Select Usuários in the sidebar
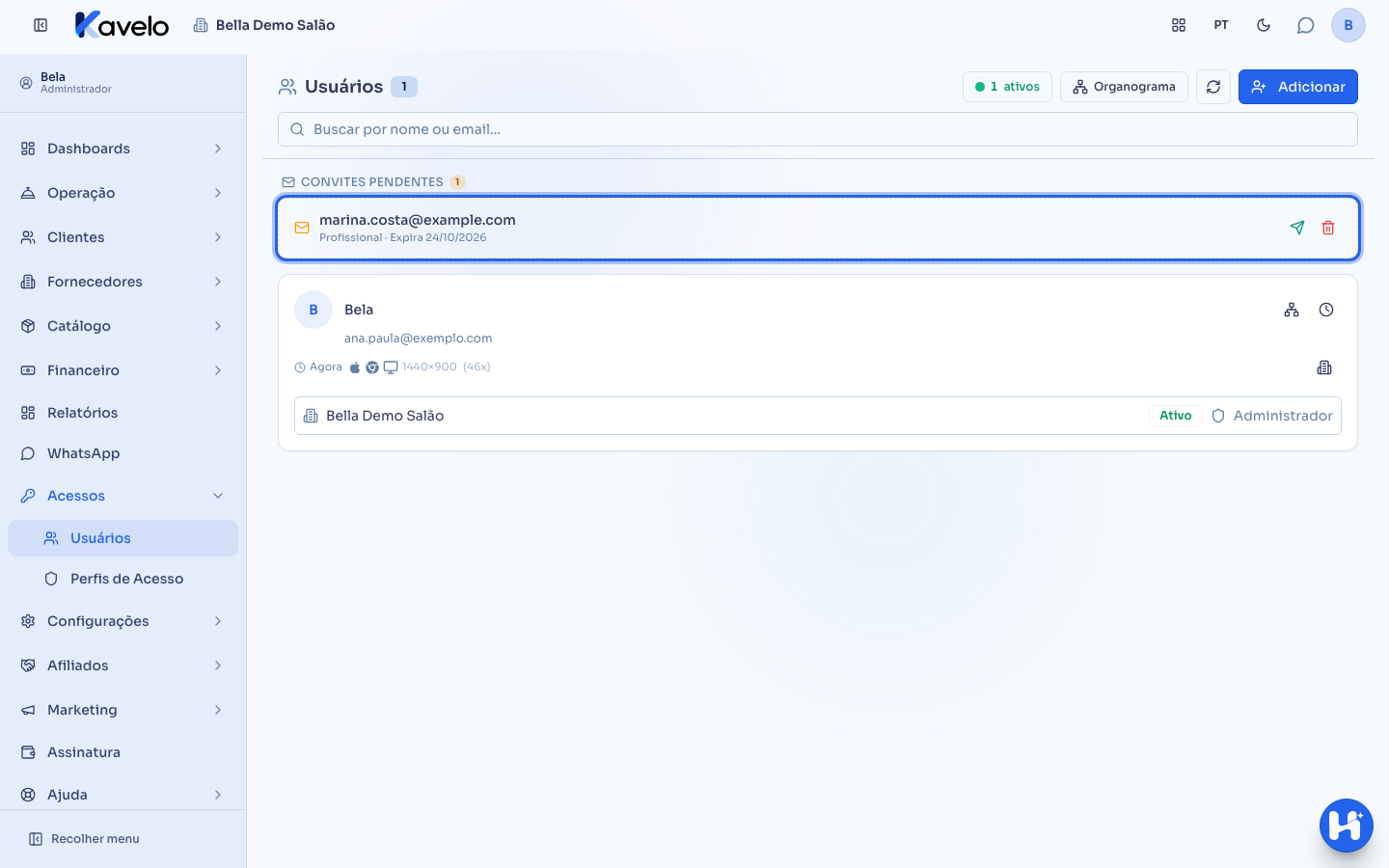 pyautogui.click(x=123, y=538)
